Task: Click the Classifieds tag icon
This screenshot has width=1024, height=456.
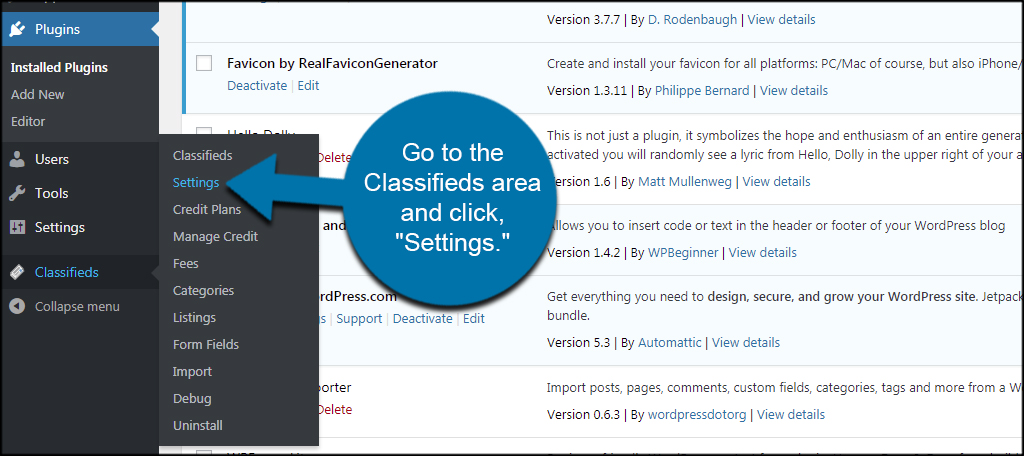Action: click(18, 272)
